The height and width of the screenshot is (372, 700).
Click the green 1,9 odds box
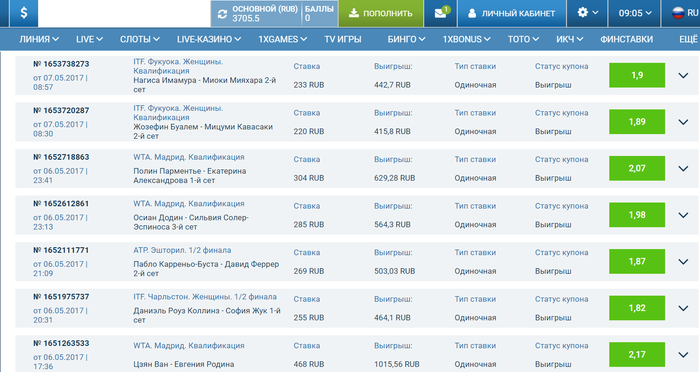tap(637, 75)
